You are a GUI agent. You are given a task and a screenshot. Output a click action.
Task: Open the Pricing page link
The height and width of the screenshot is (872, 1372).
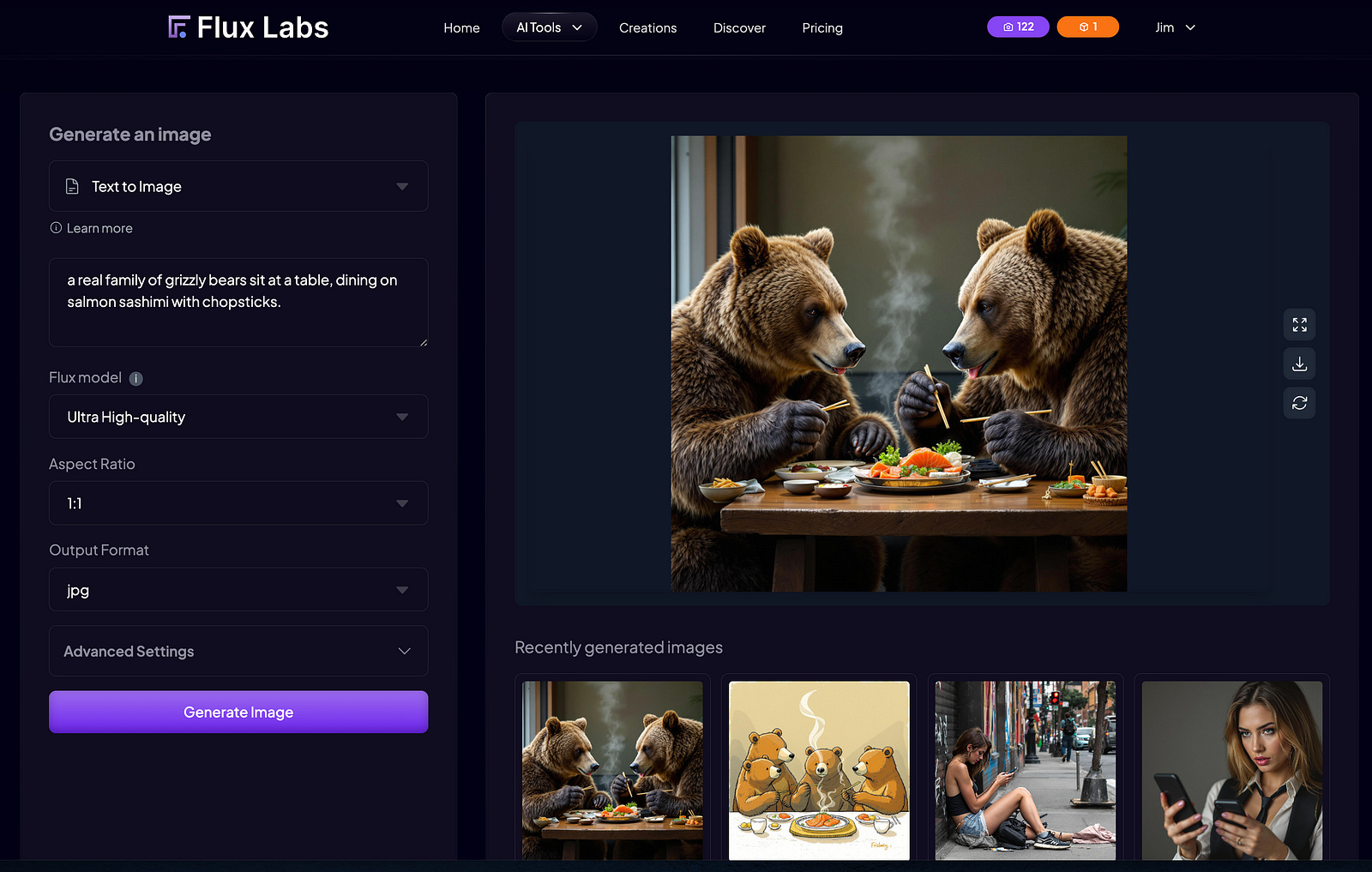pyautogui.click(x=822, y=27)
